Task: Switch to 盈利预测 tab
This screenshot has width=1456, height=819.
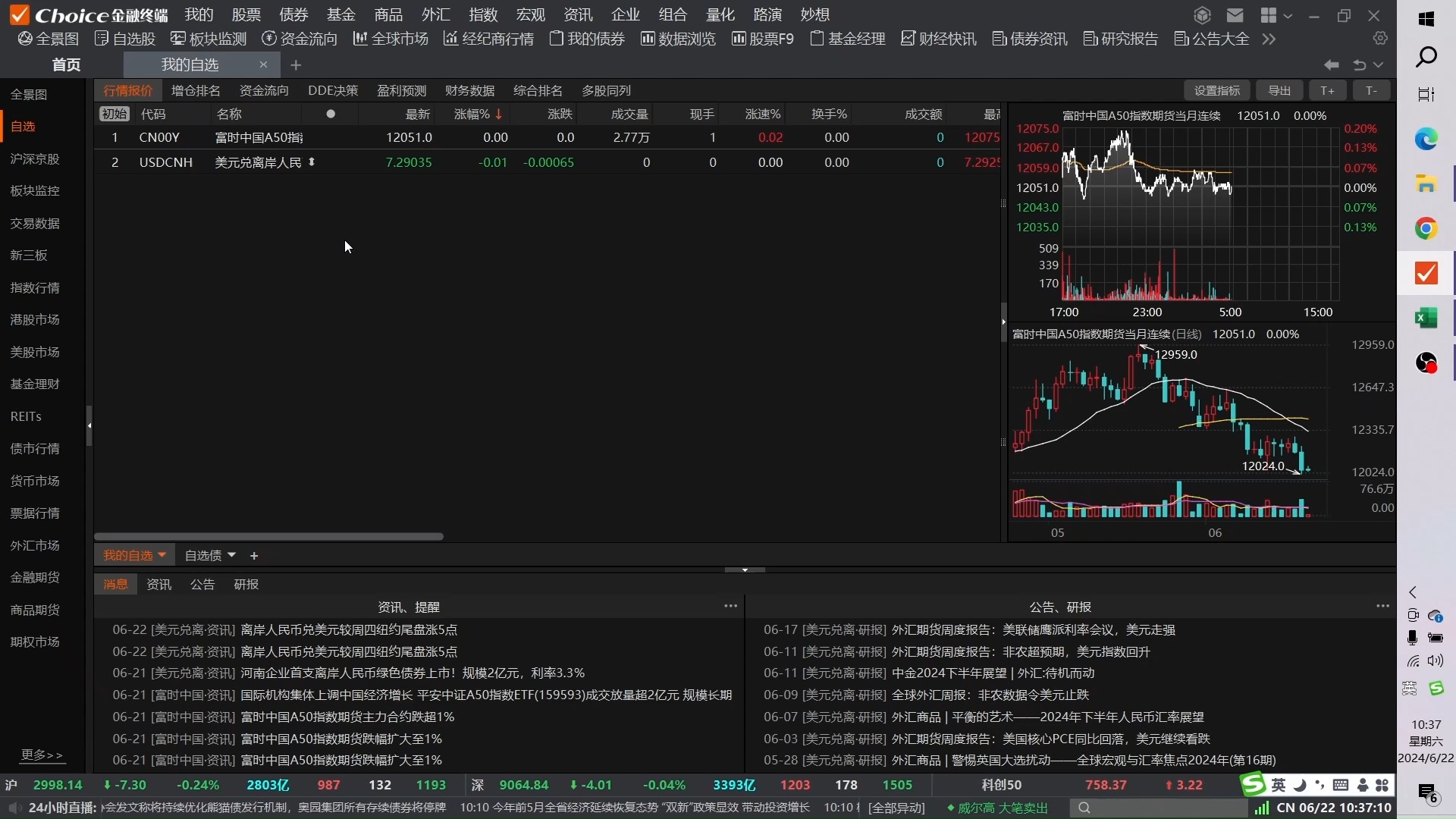Action: point(402,91)
